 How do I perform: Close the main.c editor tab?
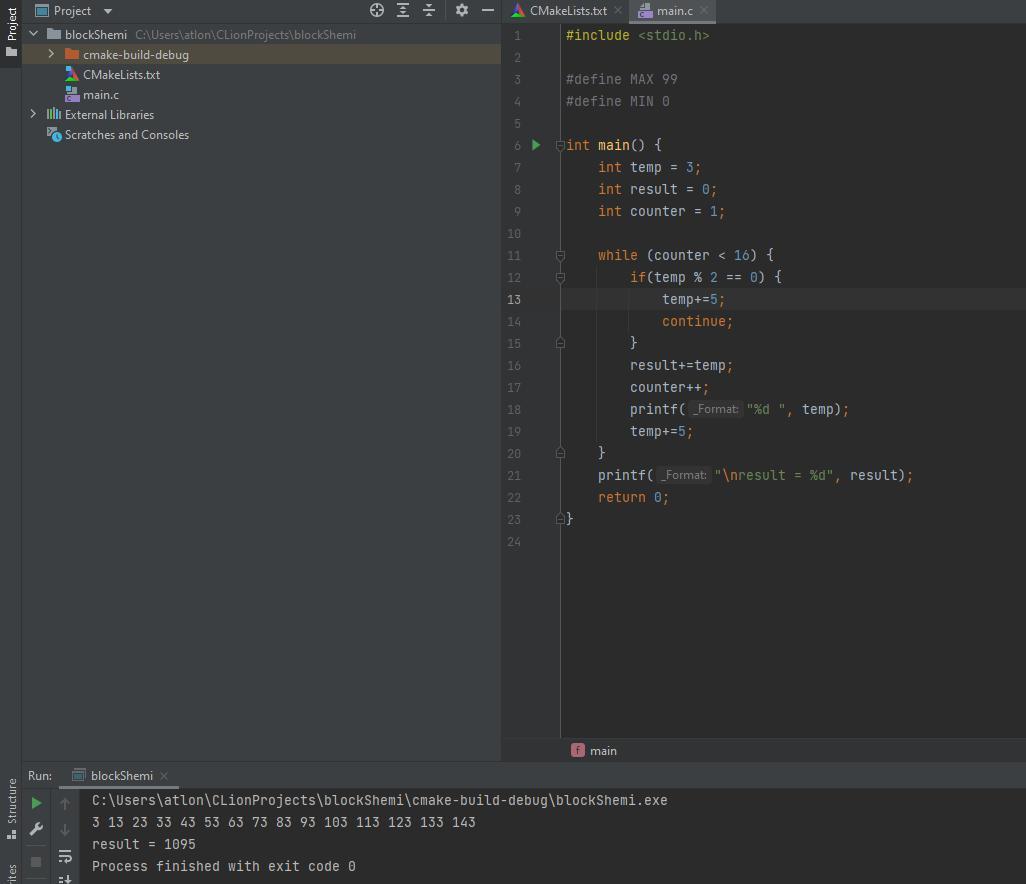[x=704, y=10]
